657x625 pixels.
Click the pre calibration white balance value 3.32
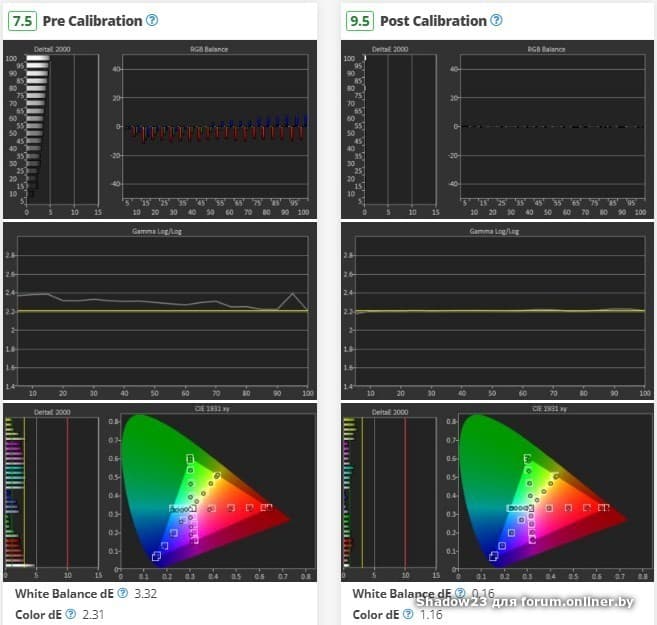[145, 594]
